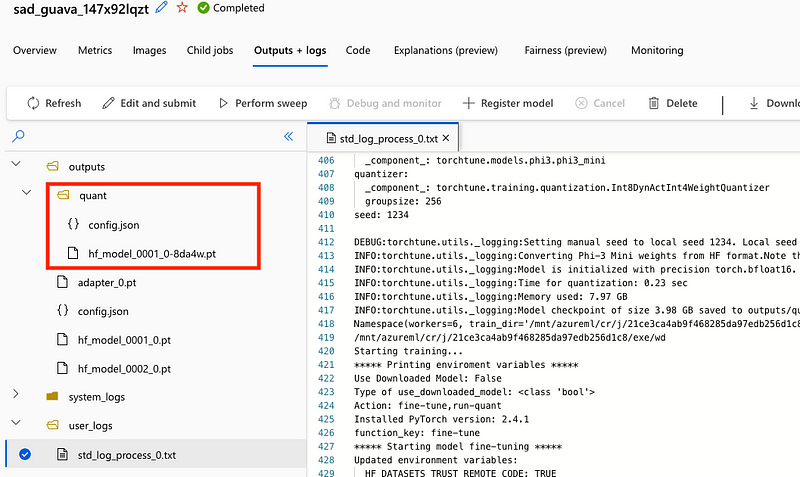The height and width of the screenshot is (477, 800).
Task: Click Perform sweep in toolbar
Action: point(262,103)
